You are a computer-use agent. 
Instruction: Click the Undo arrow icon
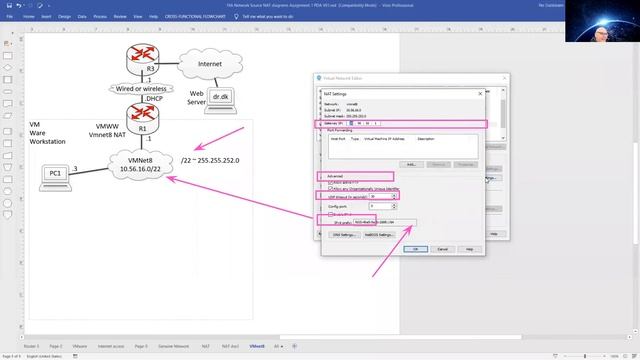point(18,5)
